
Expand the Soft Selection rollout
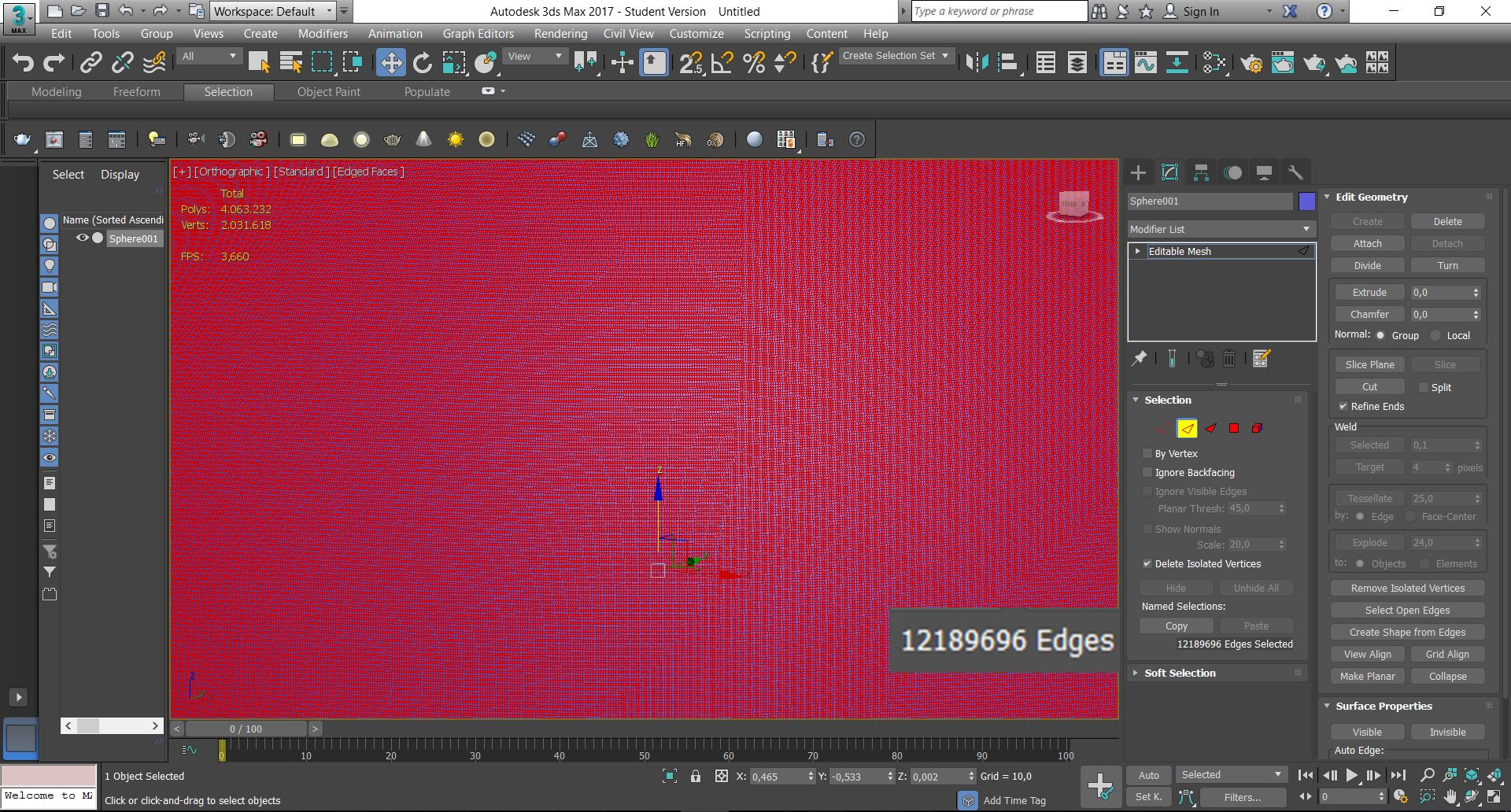coord(1218,673)
